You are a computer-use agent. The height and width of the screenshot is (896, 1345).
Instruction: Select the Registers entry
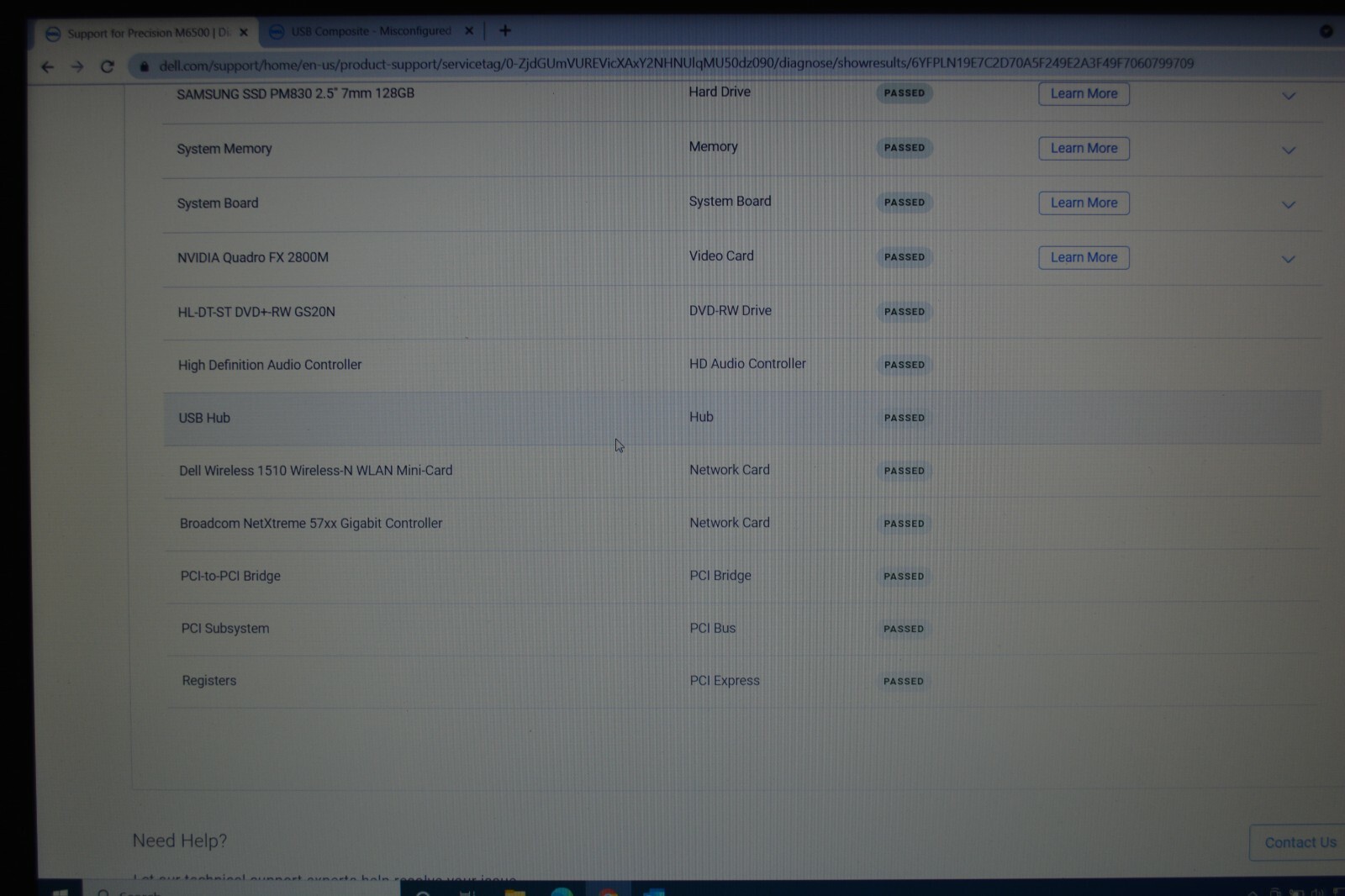[x=209, y=681]
